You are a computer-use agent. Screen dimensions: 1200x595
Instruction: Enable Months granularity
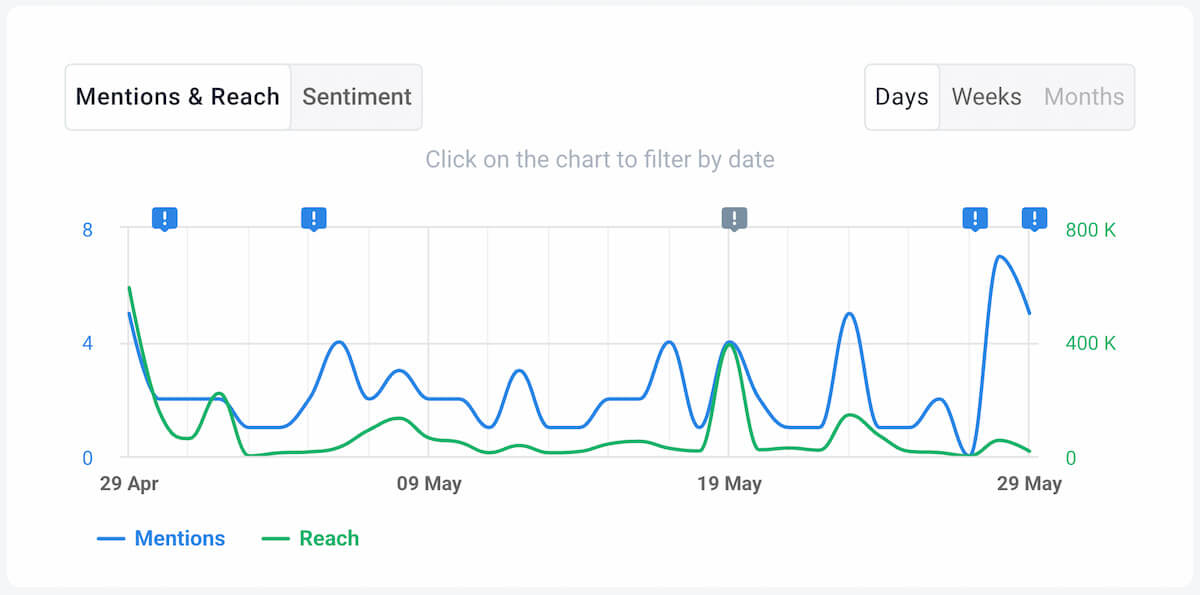(x=1084, y=97)
